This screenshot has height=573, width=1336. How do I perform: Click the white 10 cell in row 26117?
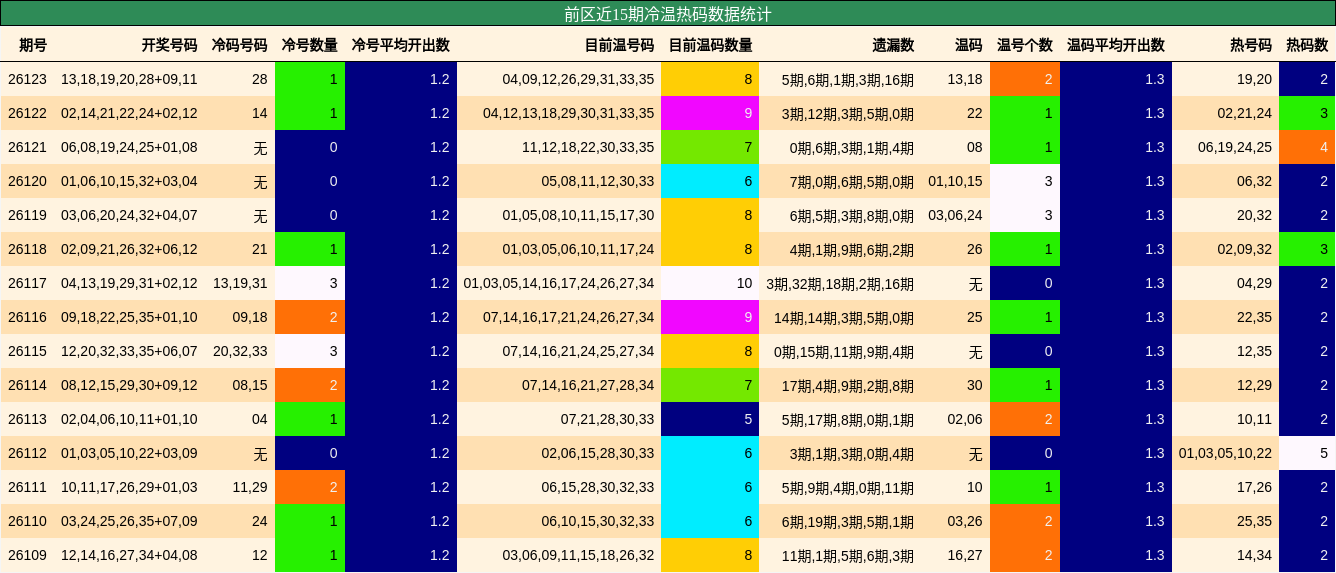710,283
